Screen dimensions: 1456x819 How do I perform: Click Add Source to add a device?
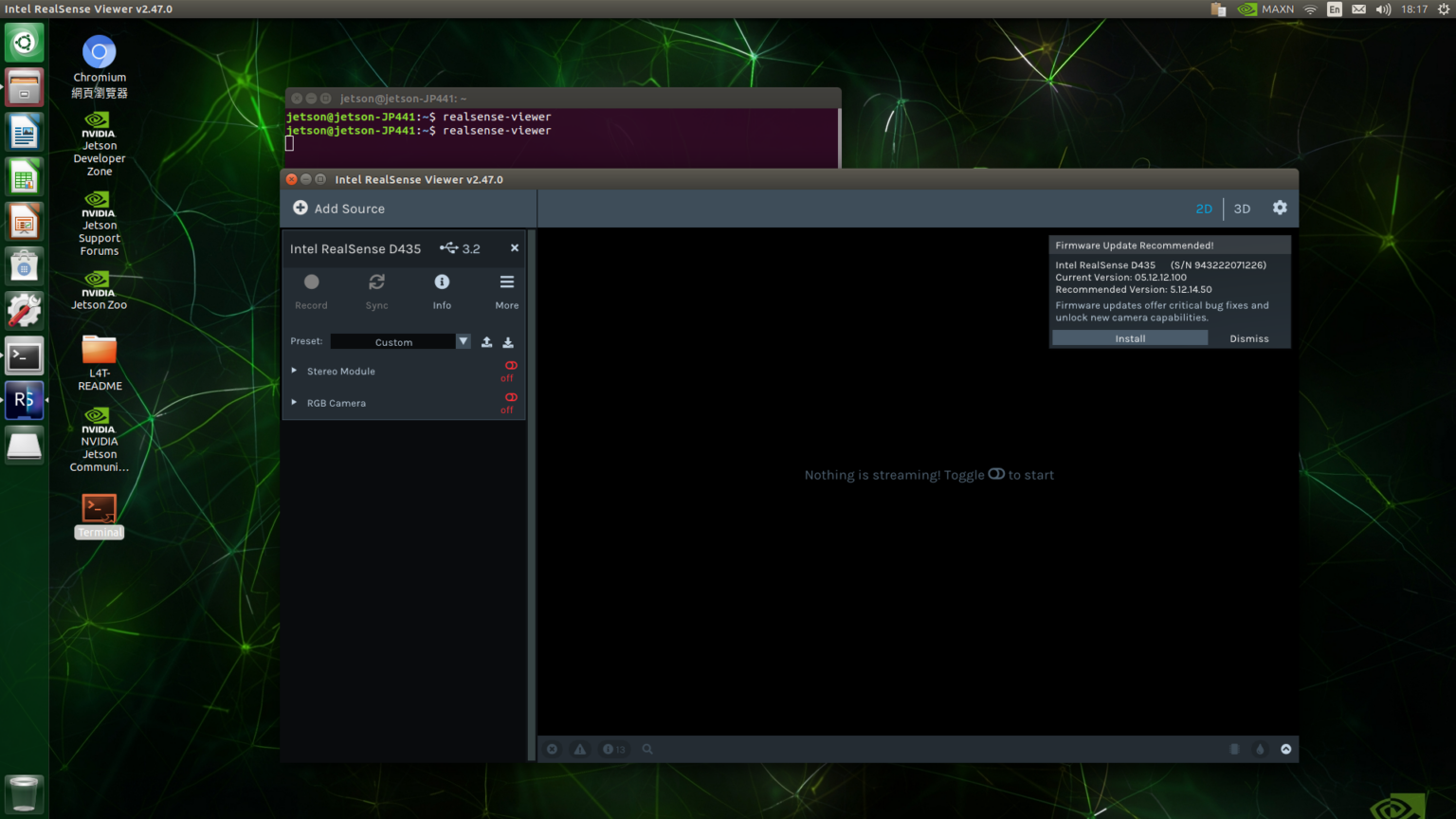coord(339,209)
